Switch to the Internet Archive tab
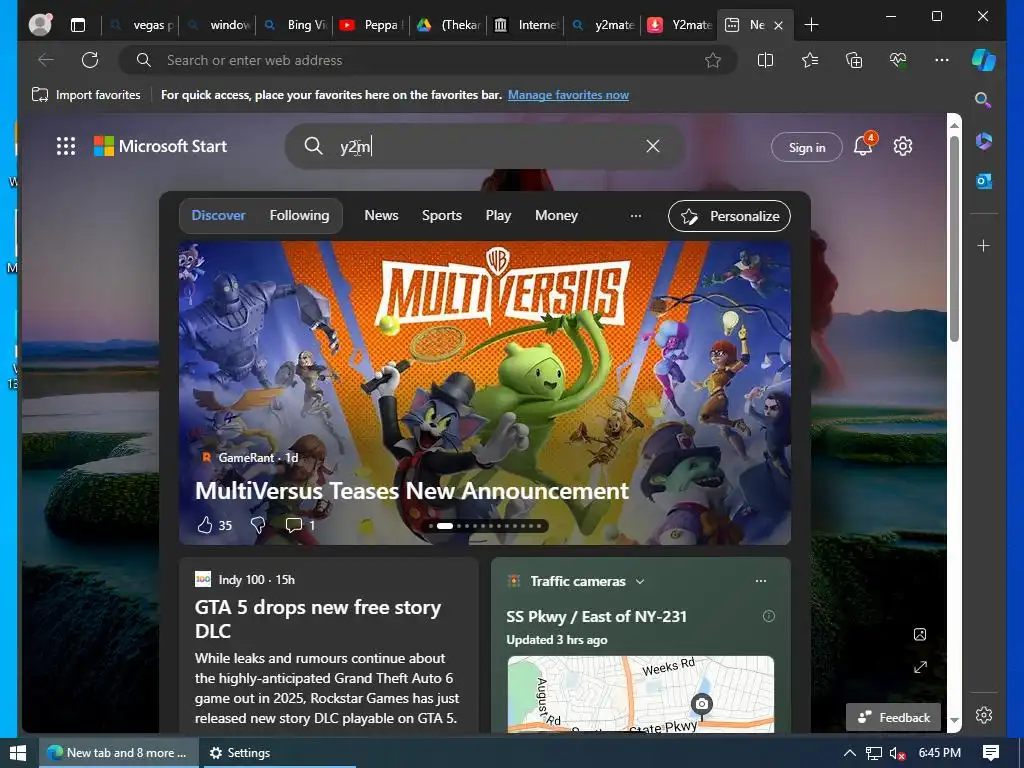1024x768 pixels. (526, 25)
